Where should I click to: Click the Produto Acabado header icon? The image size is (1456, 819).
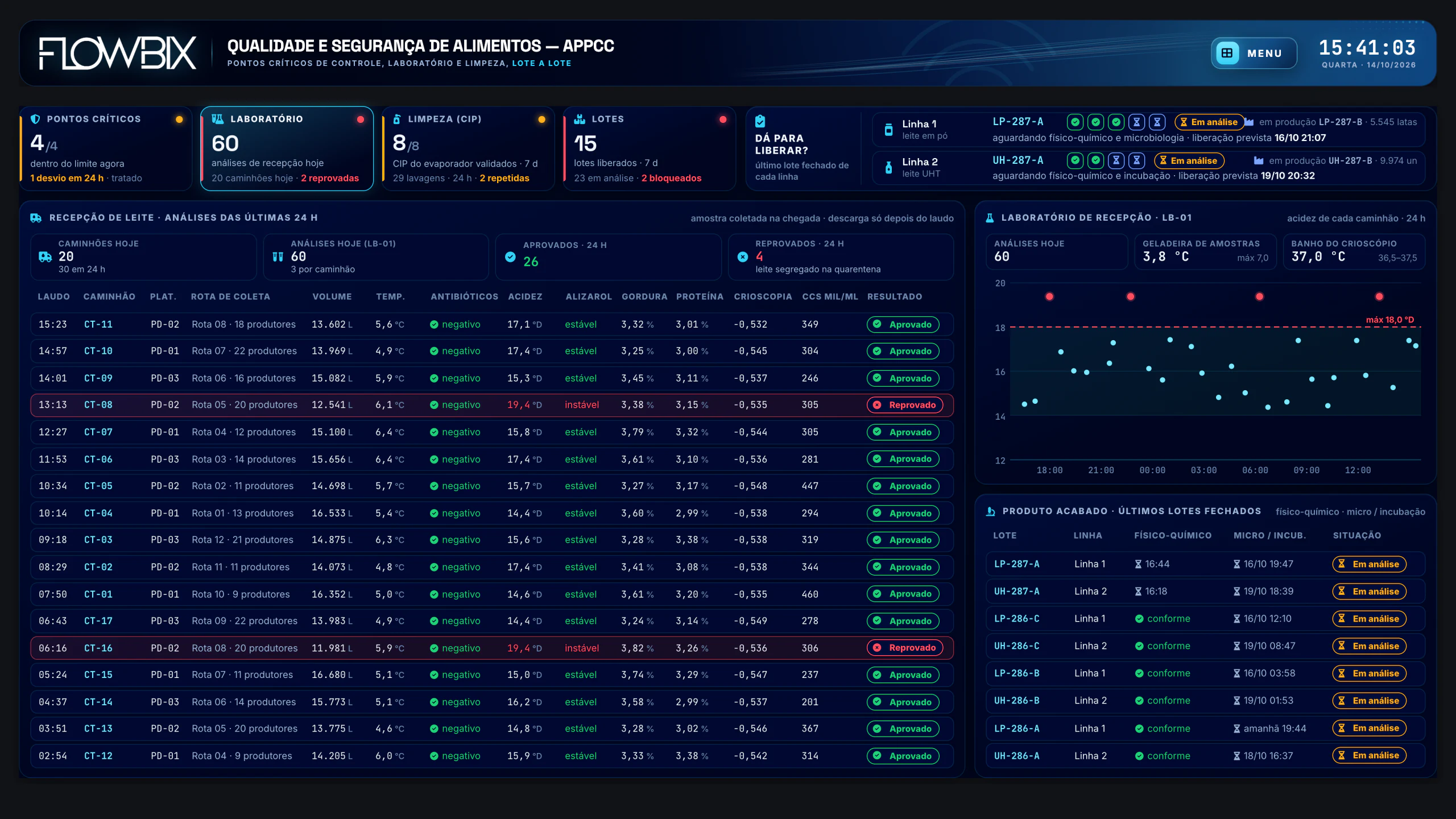[990, 511]
